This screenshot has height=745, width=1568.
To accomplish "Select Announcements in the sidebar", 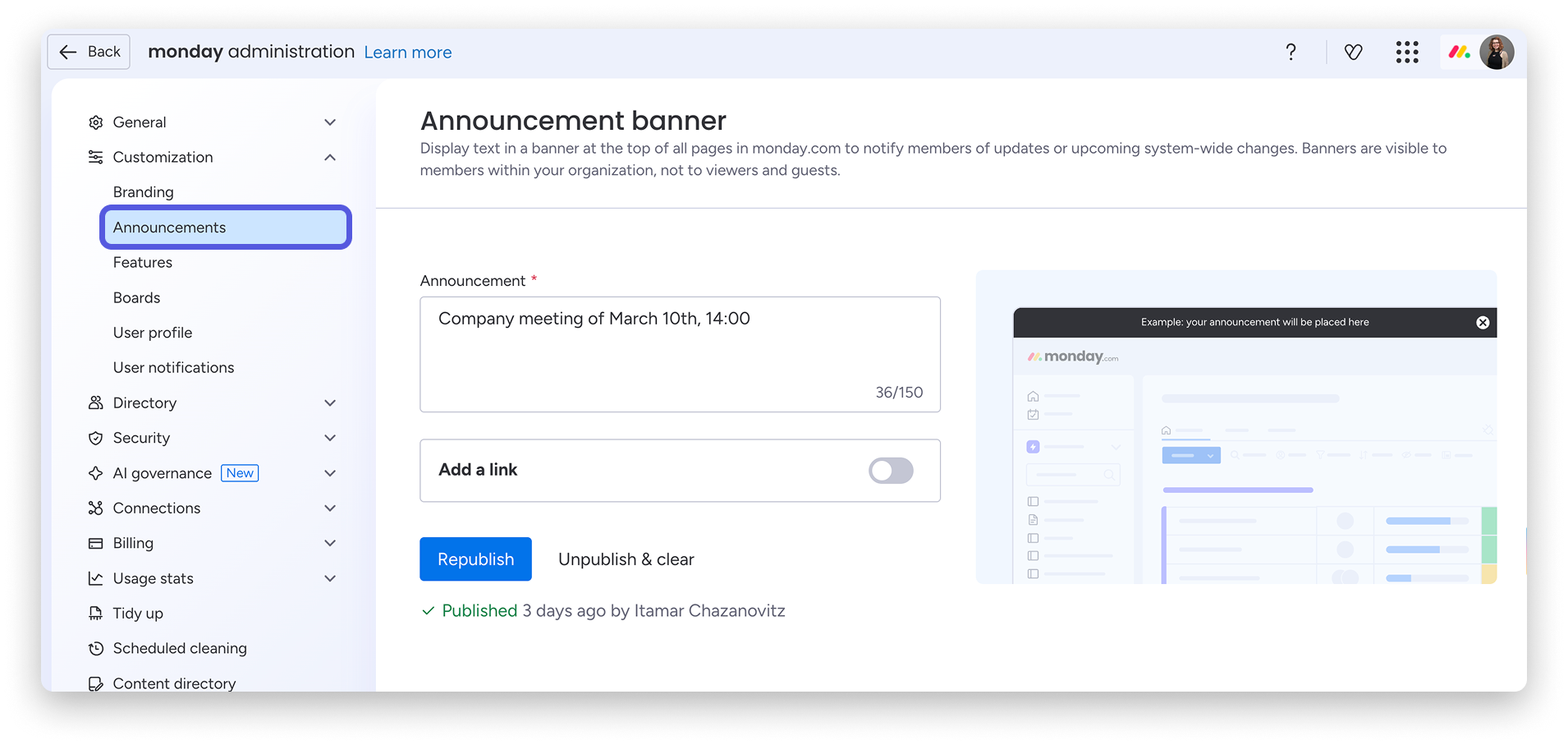I will point(226,228).
